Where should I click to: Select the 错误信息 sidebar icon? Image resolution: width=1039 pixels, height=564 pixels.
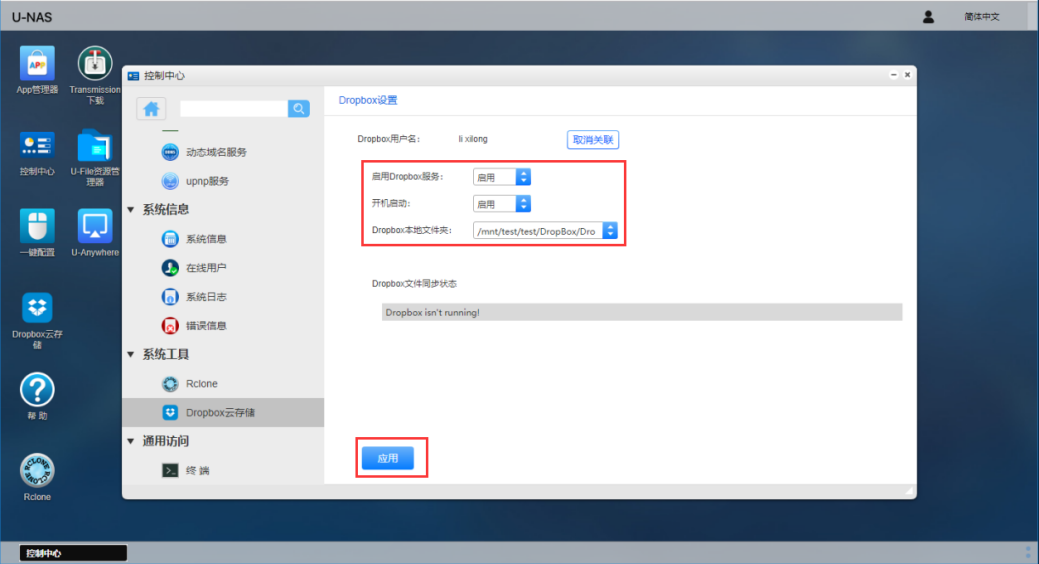(x=170, y=325)
